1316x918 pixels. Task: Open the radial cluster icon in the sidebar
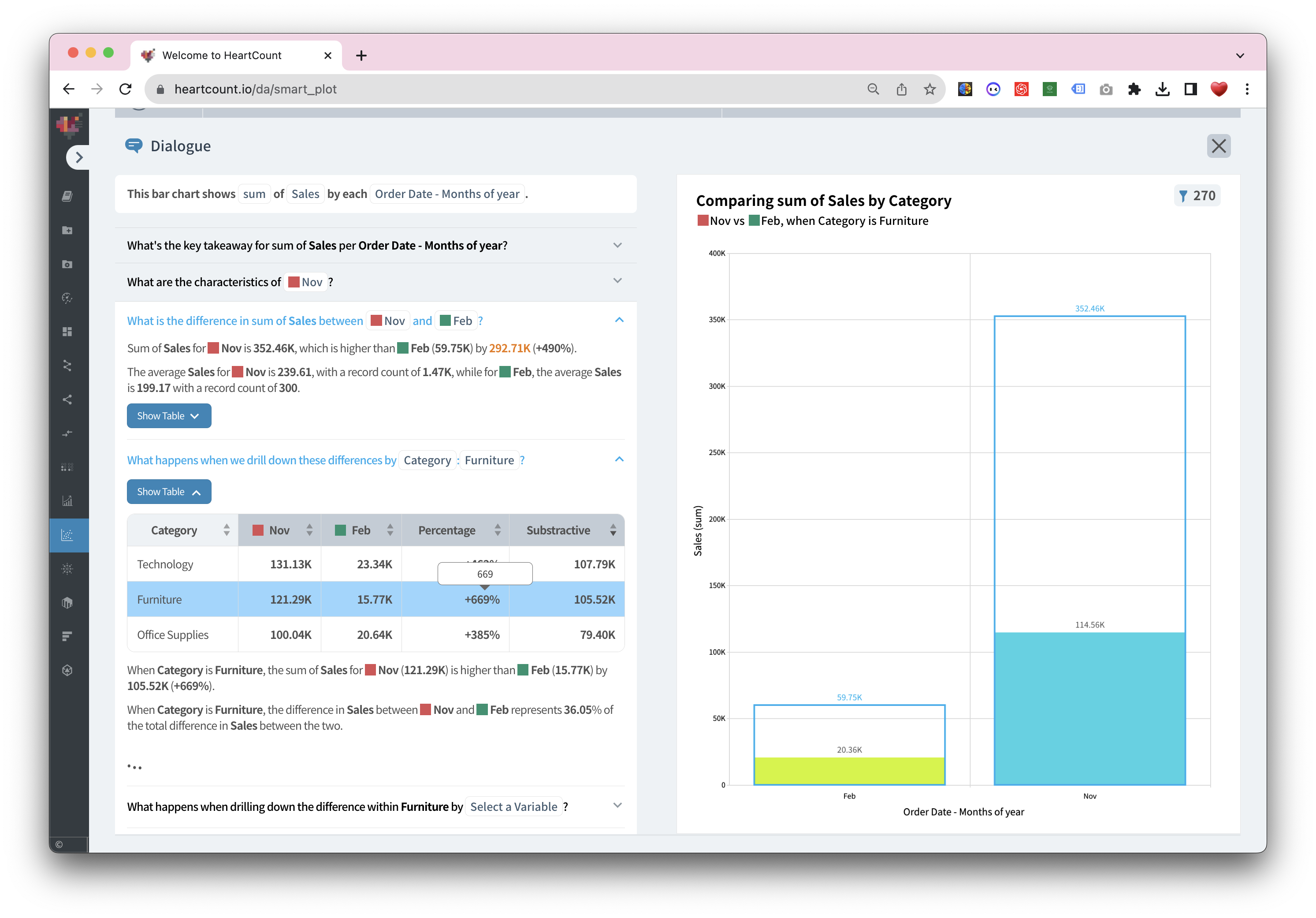click(67, 569)
